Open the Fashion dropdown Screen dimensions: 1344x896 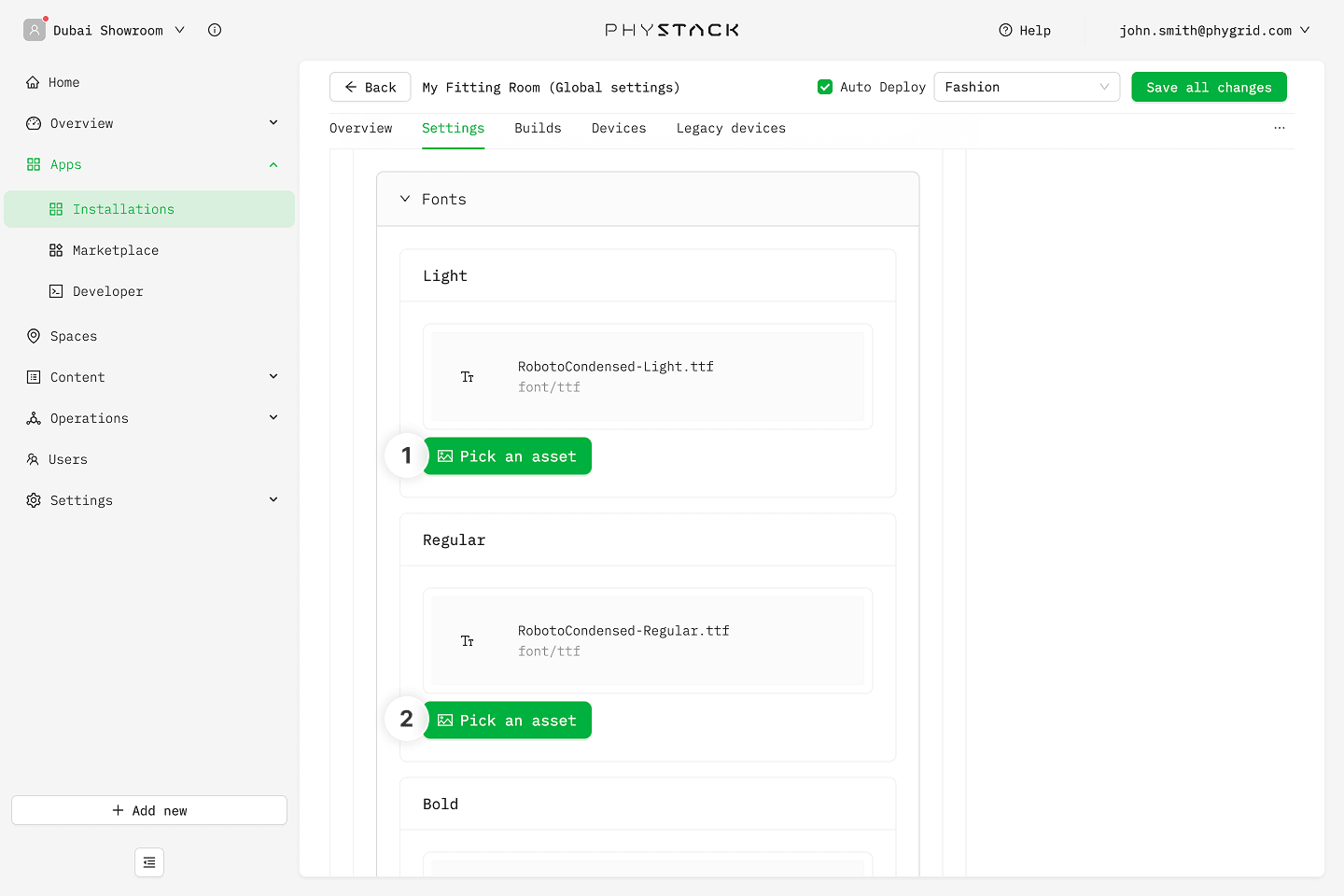point(1027,87)
